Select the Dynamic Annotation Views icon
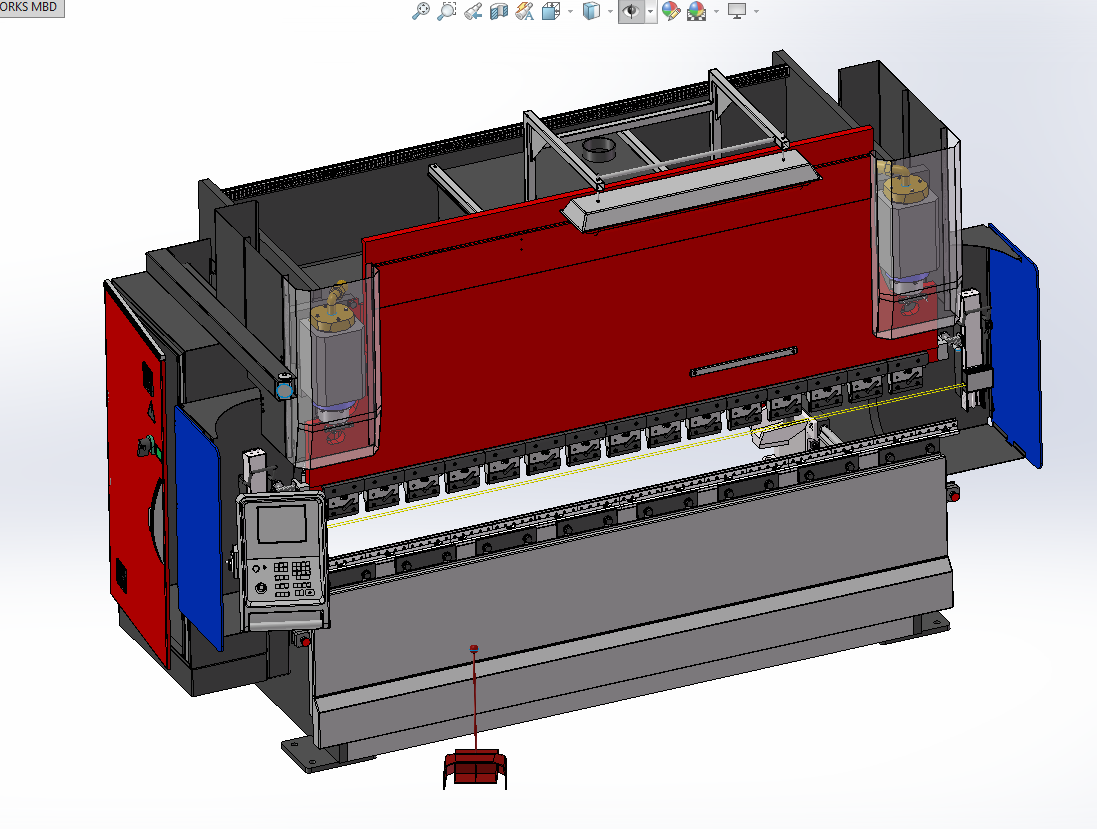 pos(524,11)
